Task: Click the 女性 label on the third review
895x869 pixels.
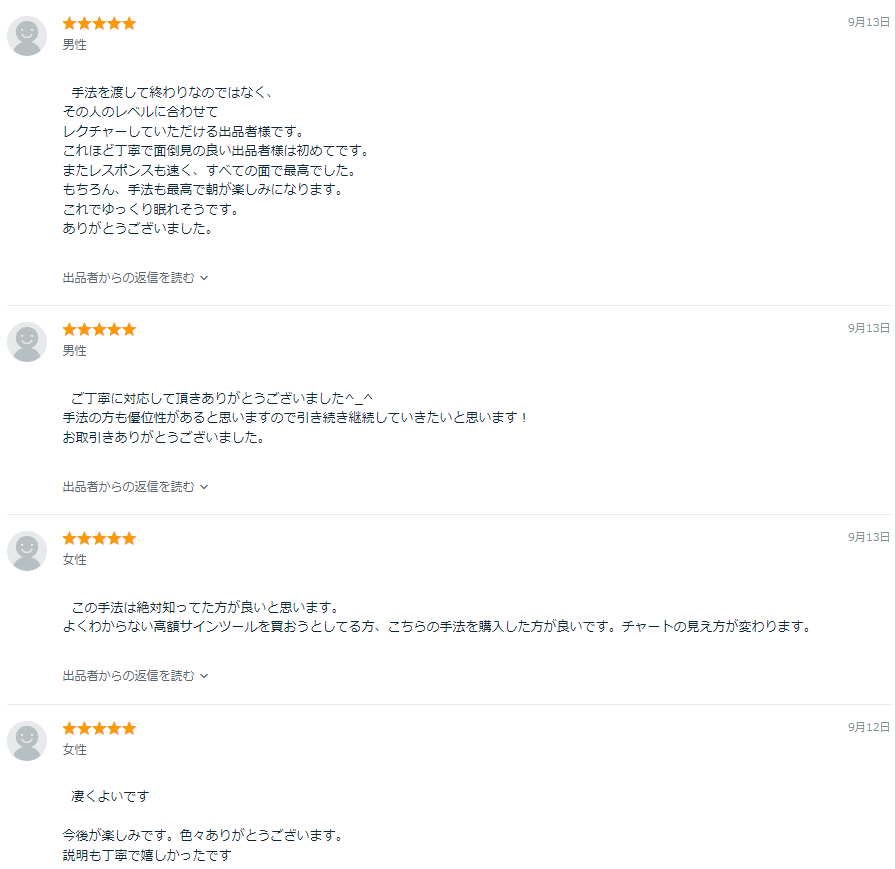Action: [74, 560]
